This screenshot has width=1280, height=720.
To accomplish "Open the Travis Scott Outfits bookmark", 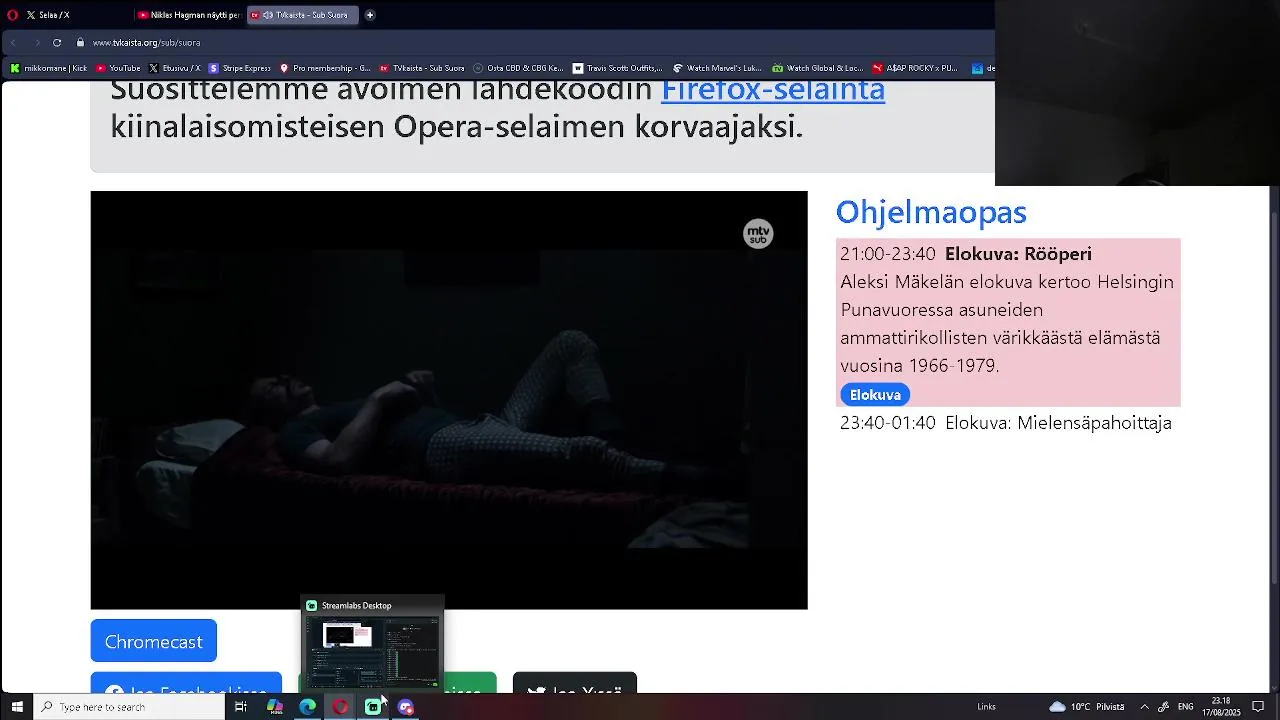I will (x=618, y=68).
